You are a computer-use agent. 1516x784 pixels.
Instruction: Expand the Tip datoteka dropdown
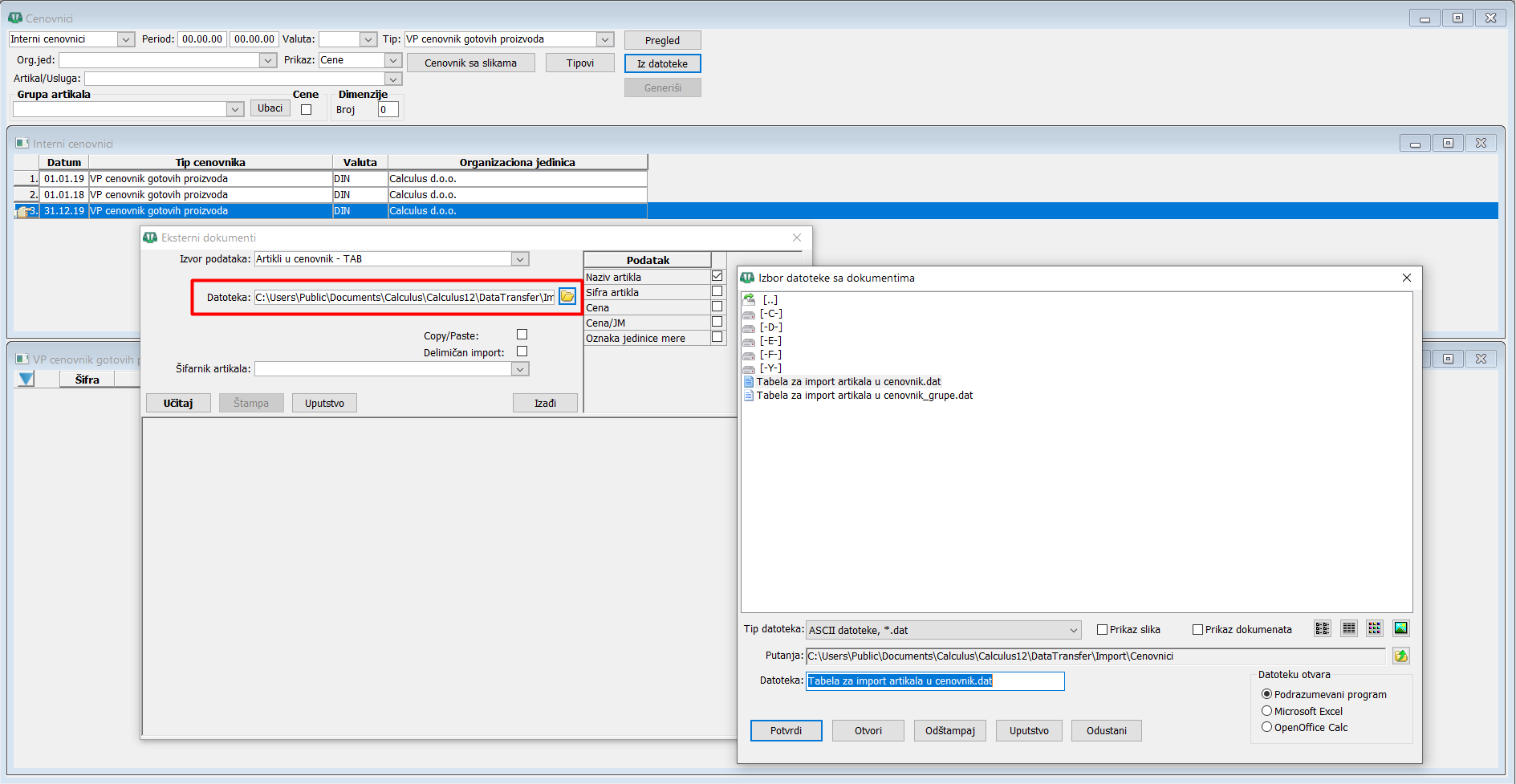tap(1073, 631)
